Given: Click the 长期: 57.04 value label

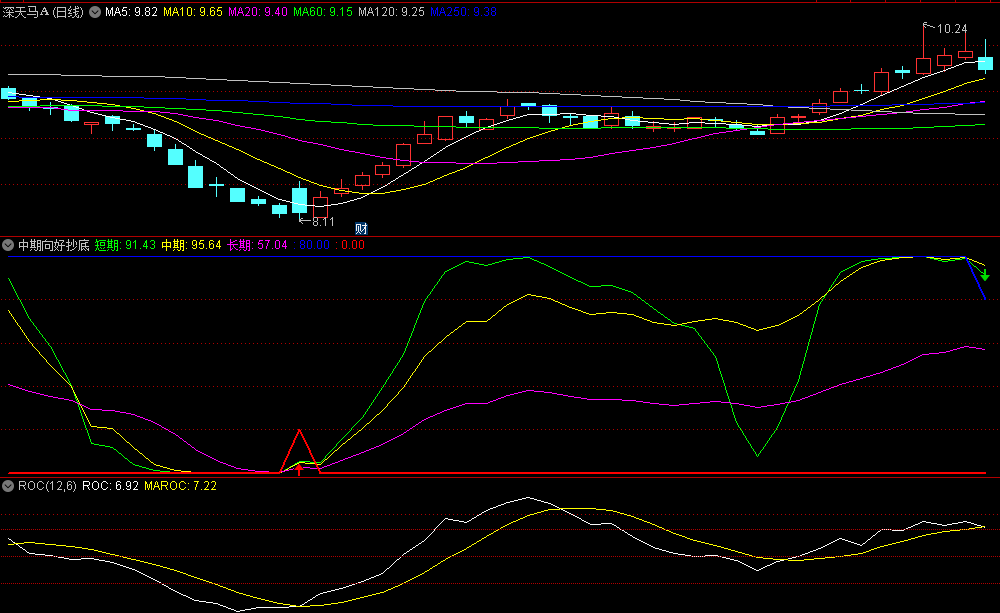Looking at the screenshot, I should 257,245.
